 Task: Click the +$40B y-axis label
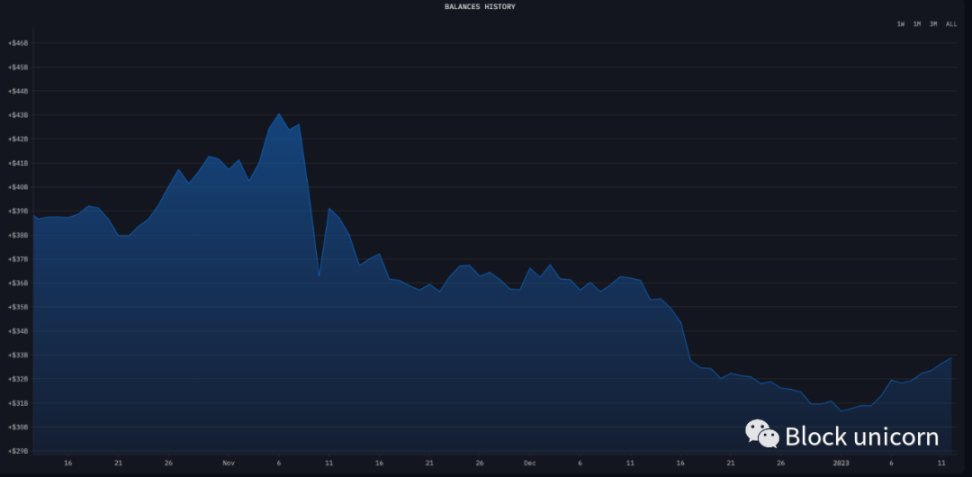(18, 187)
